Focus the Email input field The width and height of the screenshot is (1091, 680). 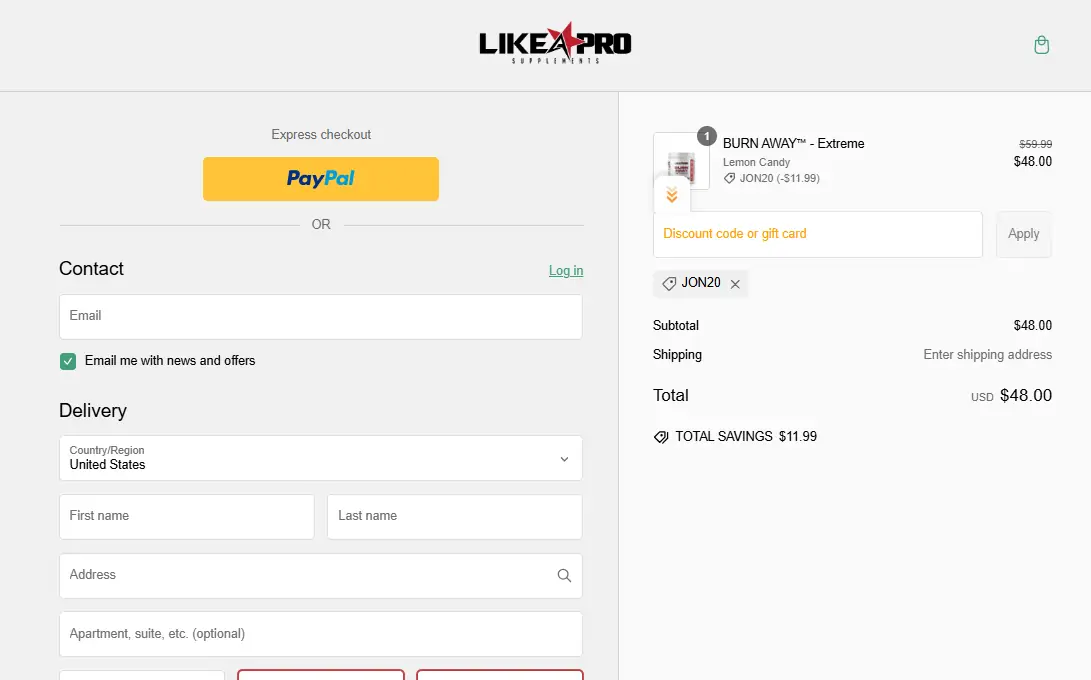click(x=321, y=317)
